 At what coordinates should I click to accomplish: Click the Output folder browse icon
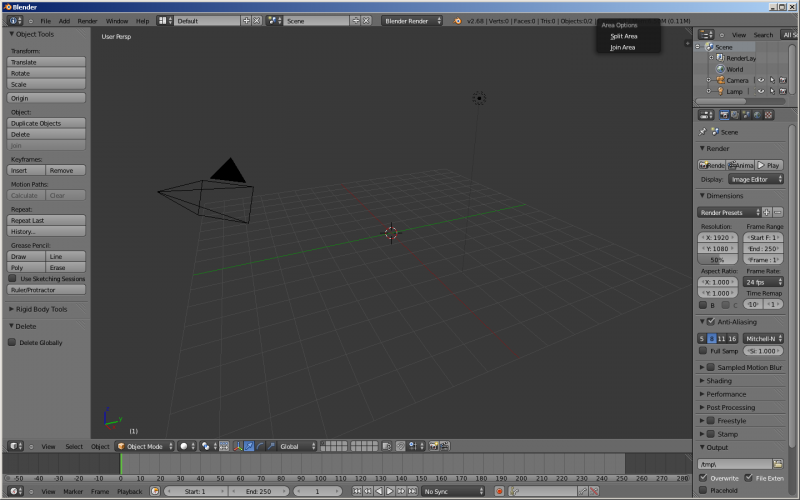[x=778, y=464]
